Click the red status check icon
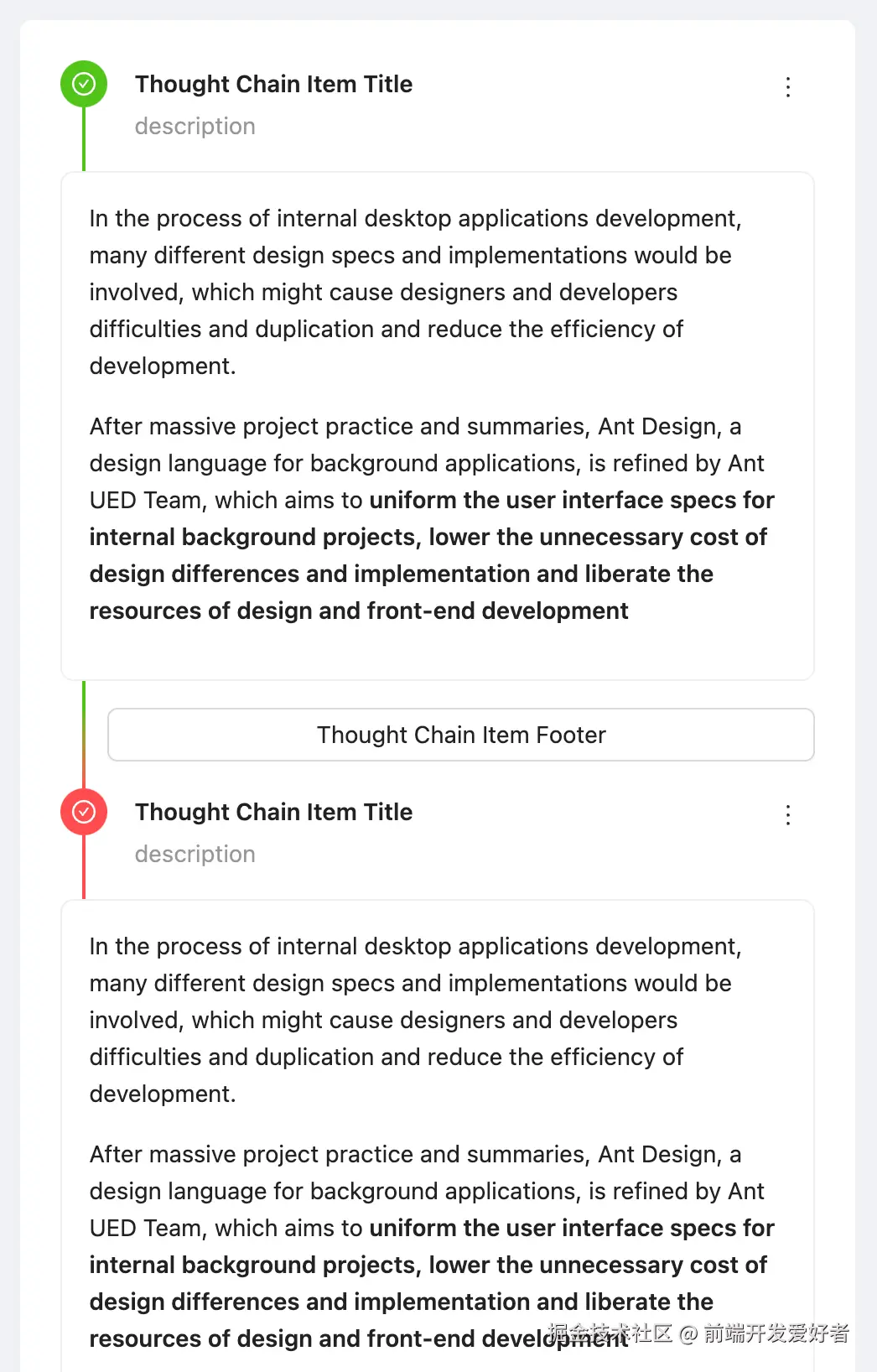Screen dimensions: 877x1372 (84, 812)
